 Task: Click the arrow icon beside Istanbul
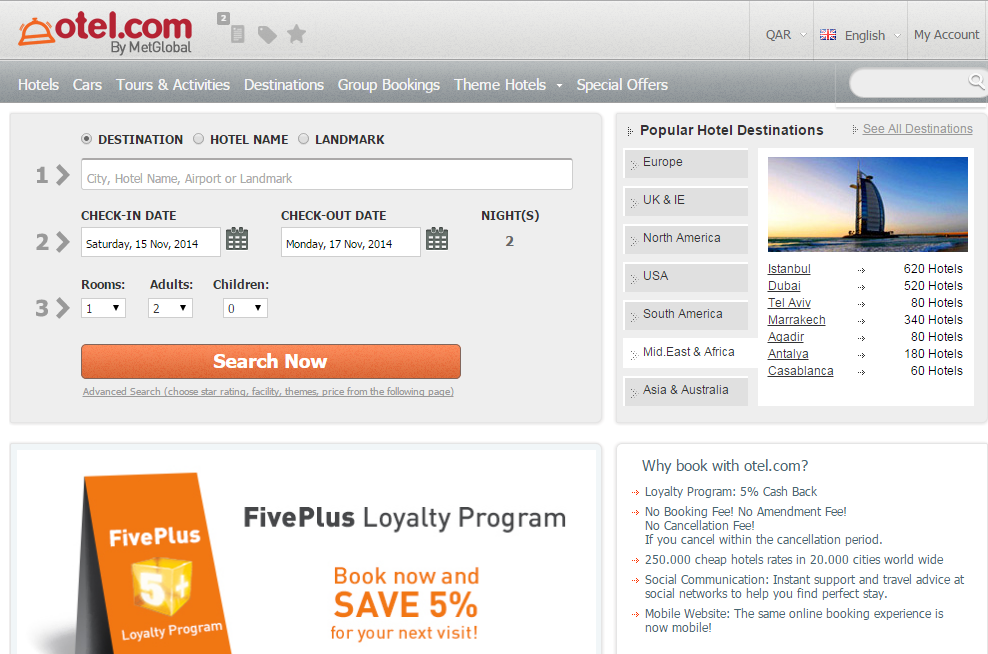tap(861, 270)
